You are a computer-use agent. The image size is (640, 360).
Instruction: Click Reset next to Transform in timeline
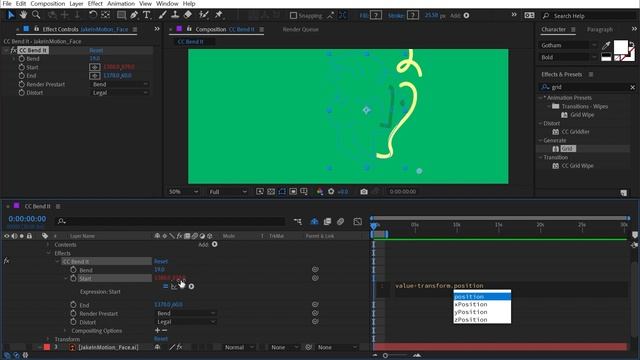click(x=161, y=339)
